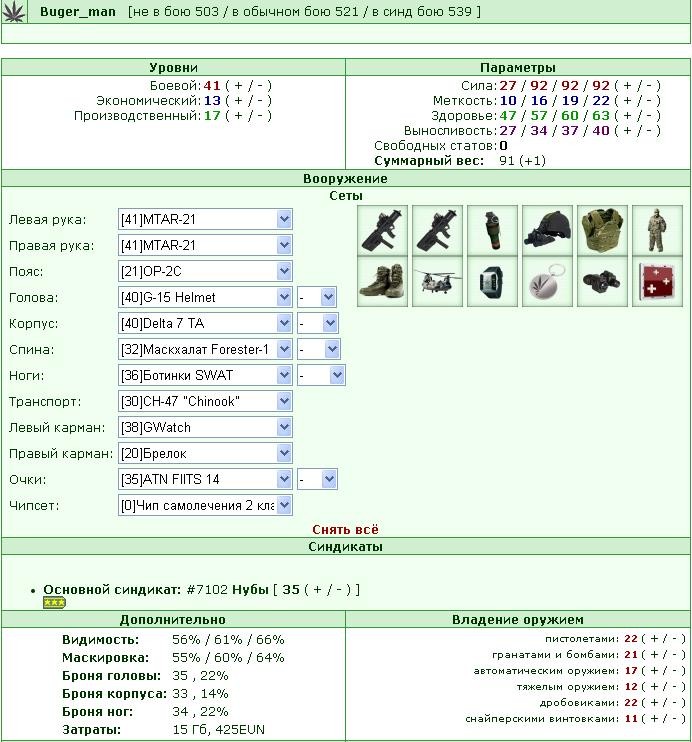Open the Нубы syndicate link
Viewport: 692px width, 742px height.
(250, 590)
